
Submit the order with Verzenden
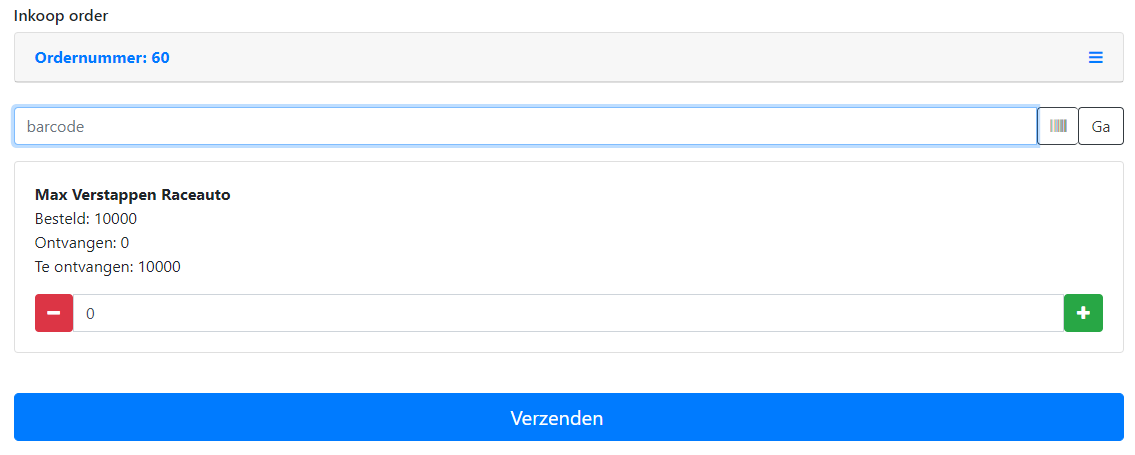568,417
